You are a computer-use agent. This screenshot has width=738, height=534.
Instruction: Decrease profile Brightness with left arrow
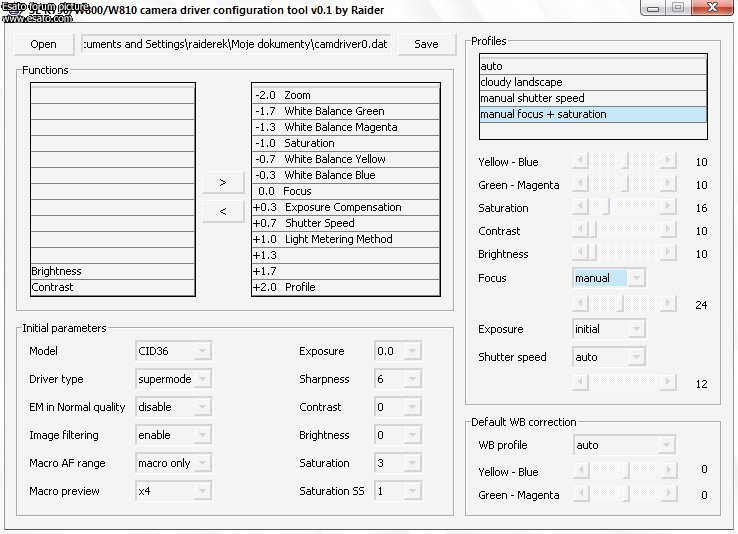point(580,253)
